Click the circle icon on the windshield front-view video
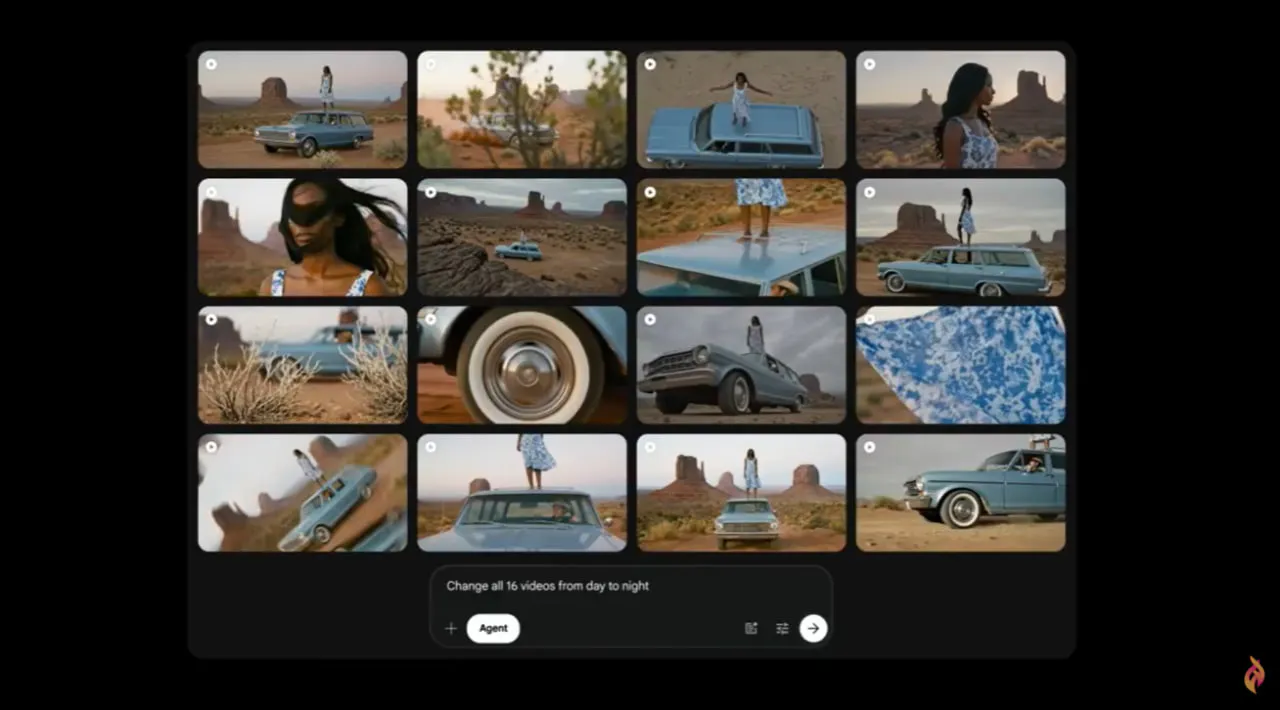 point(431,447)
